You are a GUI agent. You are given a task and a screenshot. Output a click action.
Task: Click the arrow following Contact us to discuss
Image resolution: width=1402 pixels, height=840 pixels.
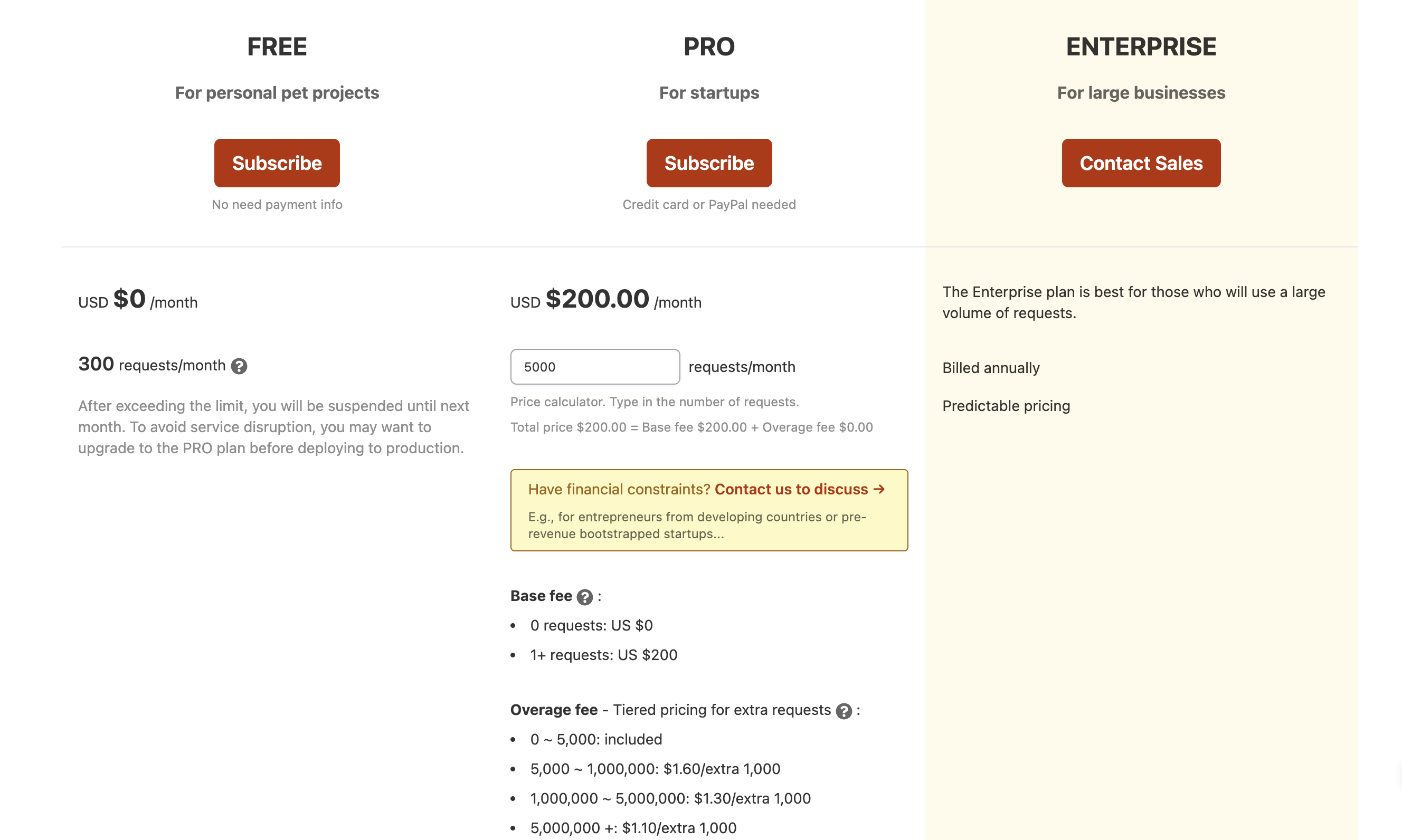click(x=878, y=489)
